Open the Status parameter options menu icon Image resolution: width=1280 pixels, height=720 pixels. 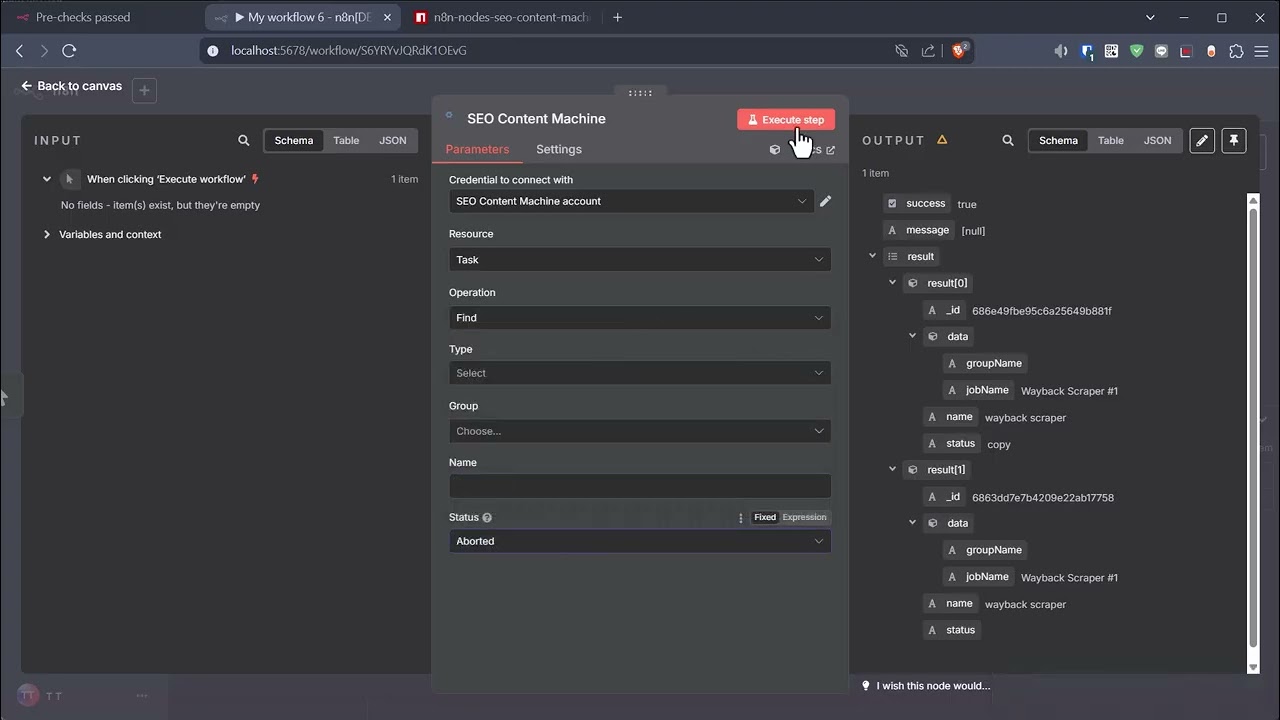pyautogui.click(x=741, y=518)
